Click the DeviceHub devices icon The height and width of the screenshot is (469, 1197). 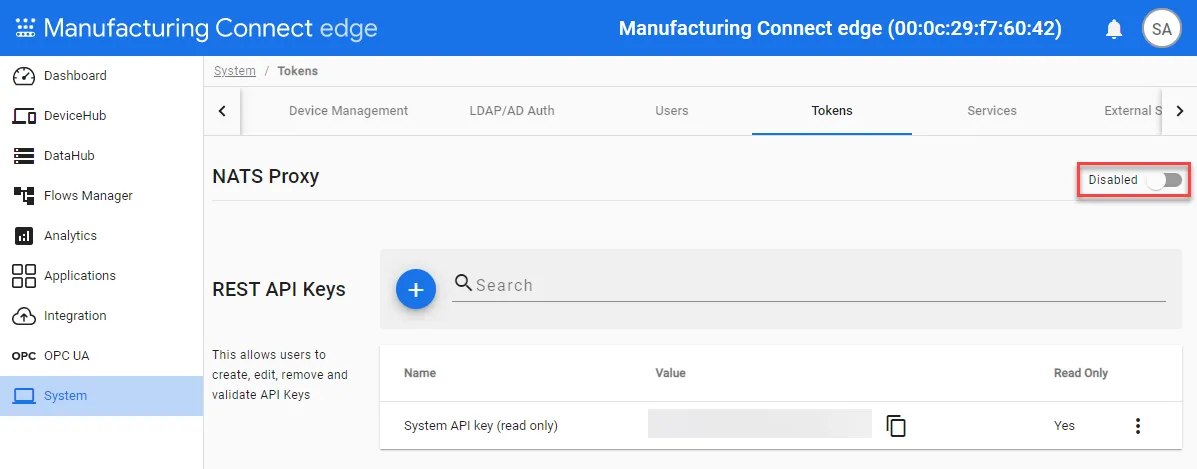click(24, 116)
